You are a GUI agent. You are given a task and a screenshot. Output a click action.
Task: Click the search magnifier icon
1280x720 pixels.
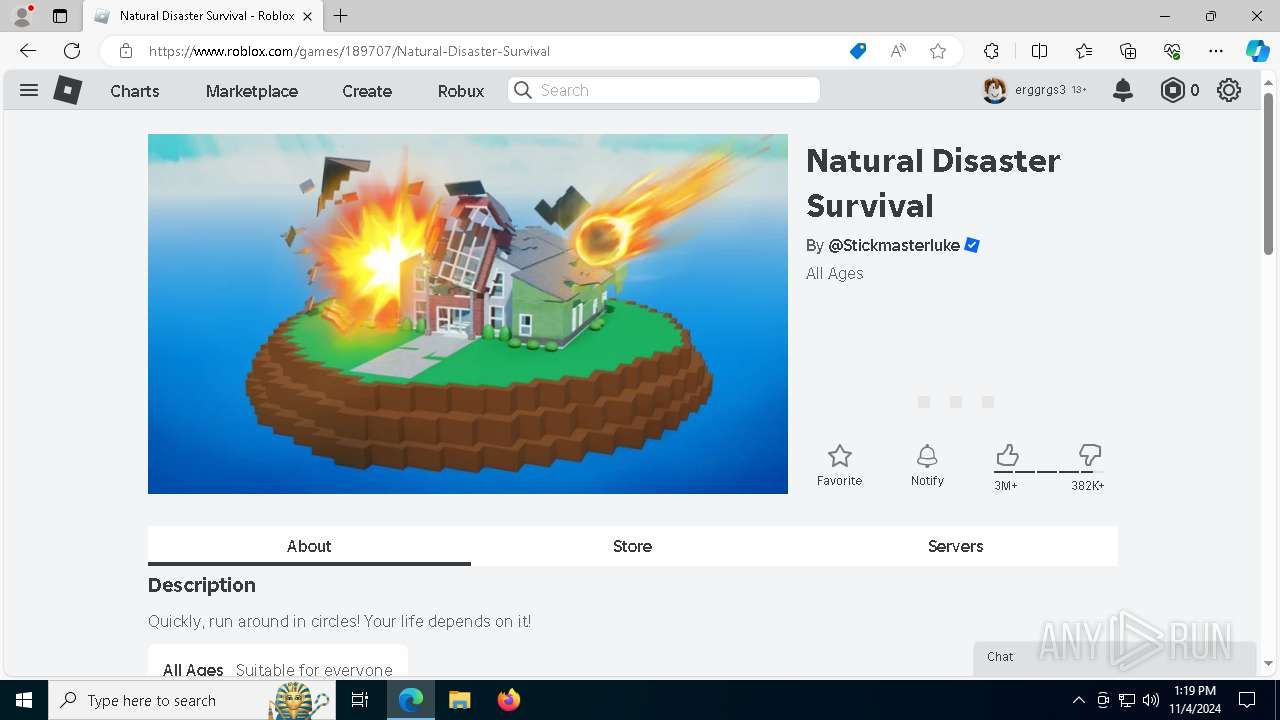(x=522, y=91)
